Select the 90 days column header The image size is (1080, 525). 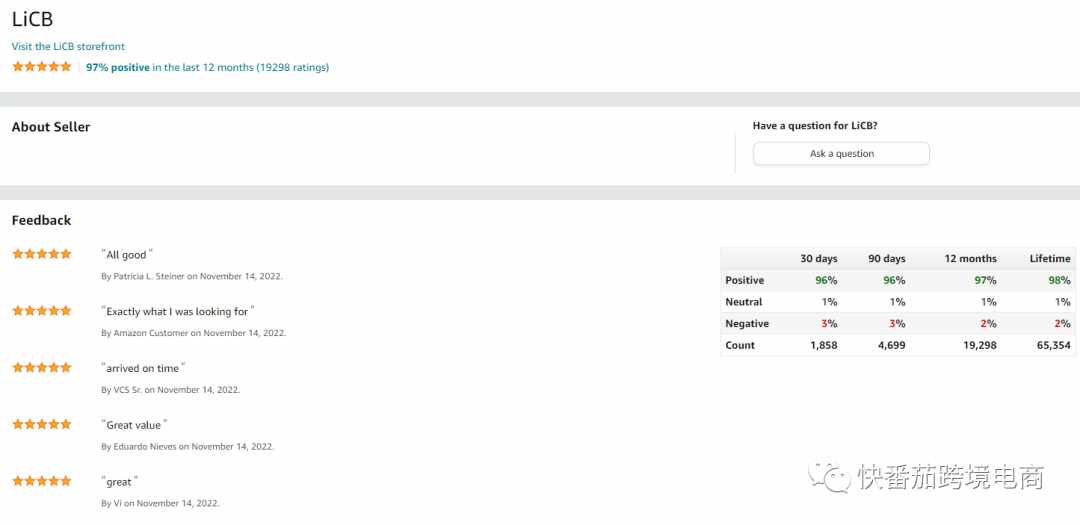pos(886,258)
